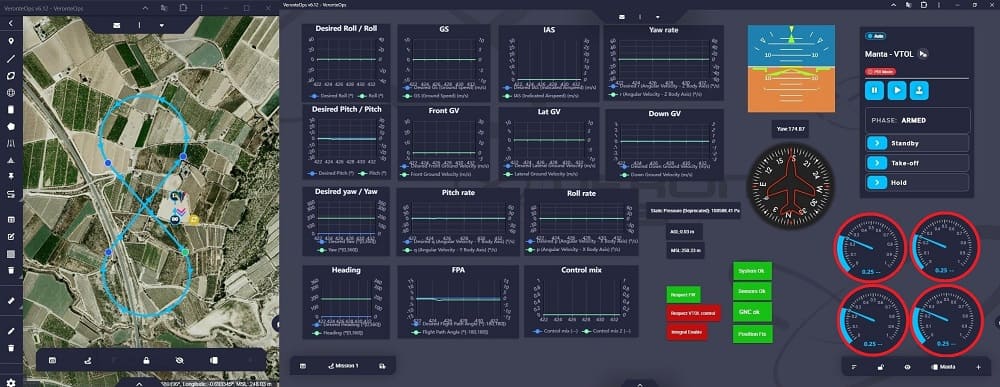Collapse the sidebar with the back arrow
Viewport: 1000px width, 387px height.
tap(11, 23)
